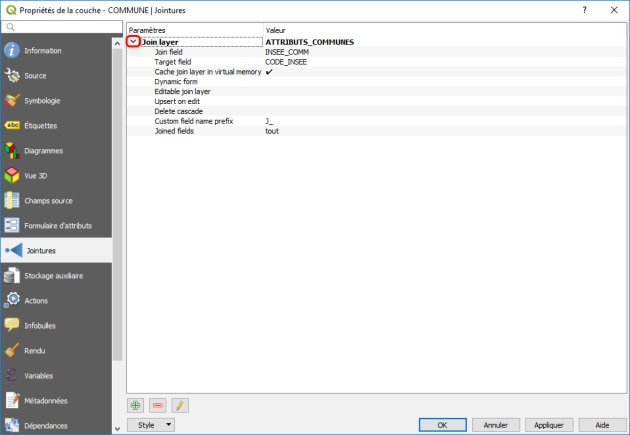630x435 pixels.
Task: Open Formulaire d'attributs section
Action: pyautogui.click(x=56, y=225)
